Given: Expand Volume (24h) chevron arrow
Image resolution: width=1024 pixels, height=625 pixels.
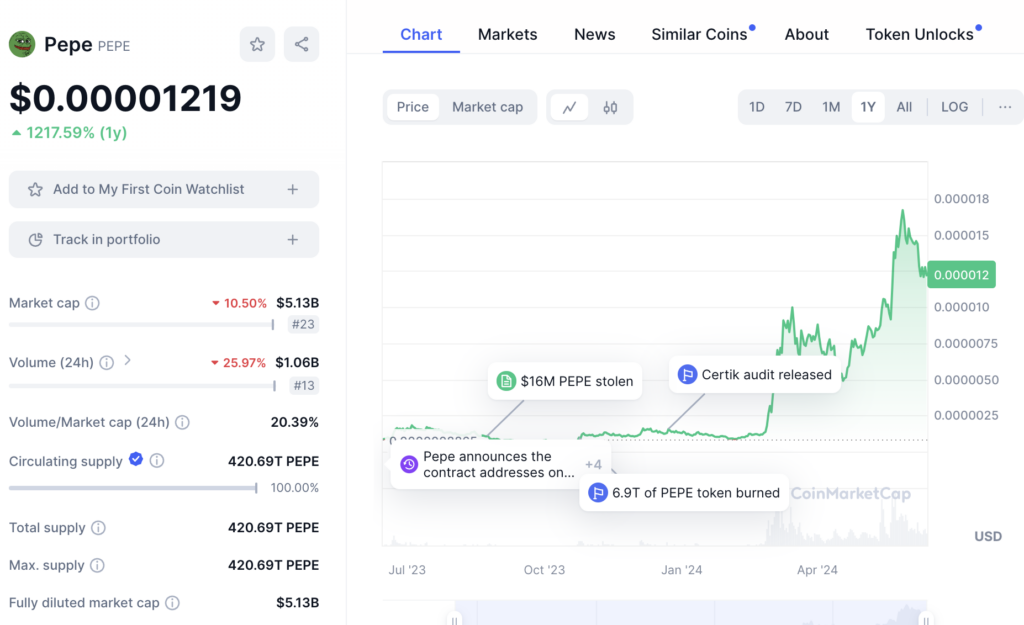Looking at the screenshot, I should (x=127, y=361).
